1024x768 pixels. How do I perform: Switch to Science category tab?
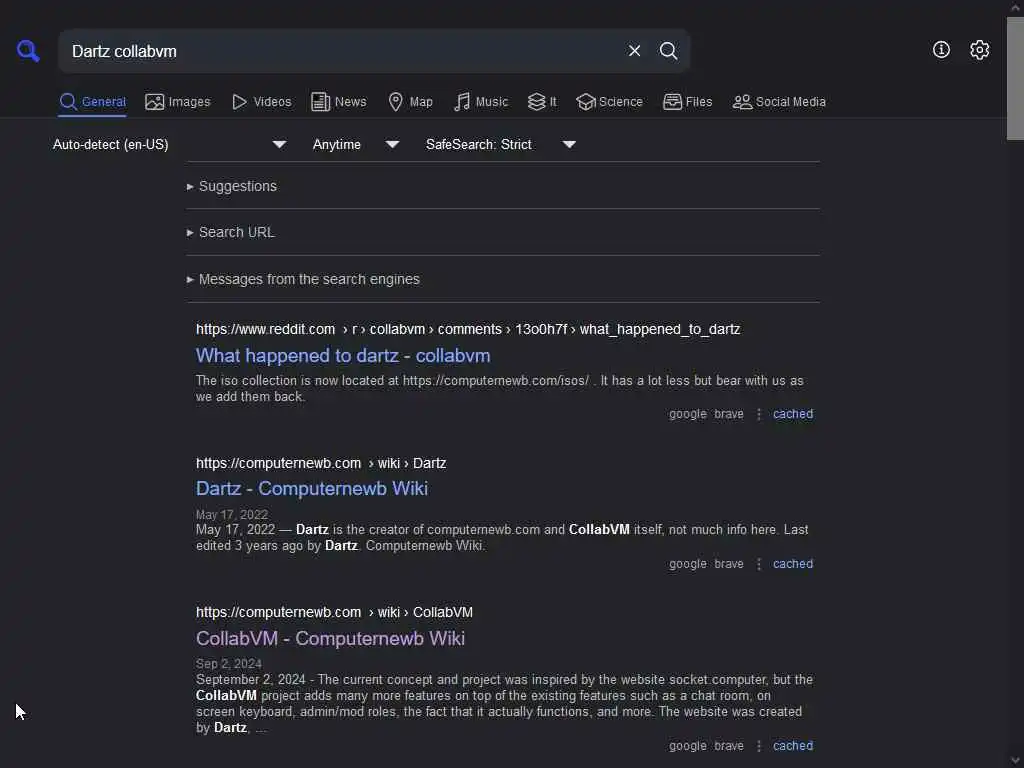click(609, 102)
